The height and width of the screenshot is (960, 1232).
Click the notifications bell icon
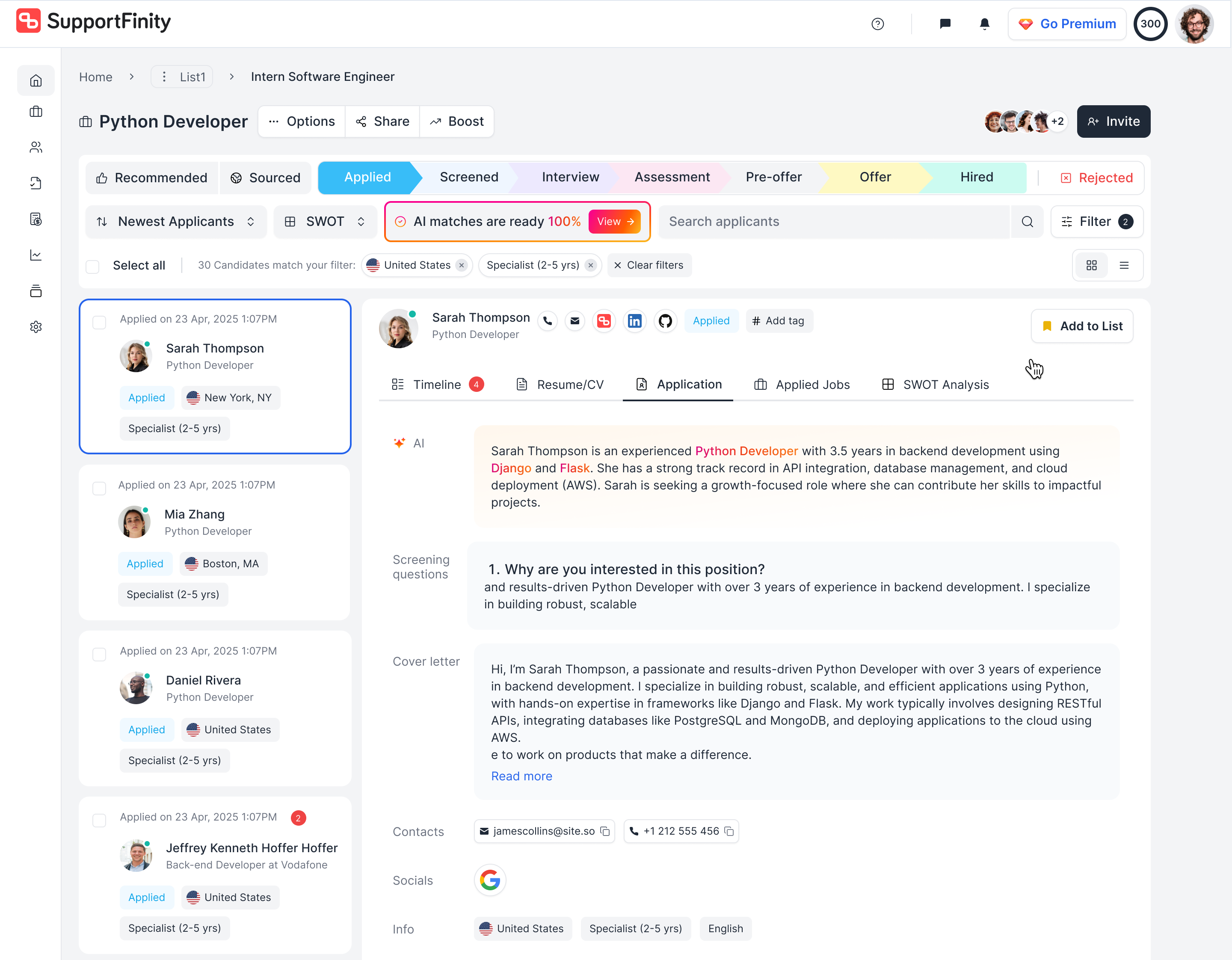[x=984, y=24]
